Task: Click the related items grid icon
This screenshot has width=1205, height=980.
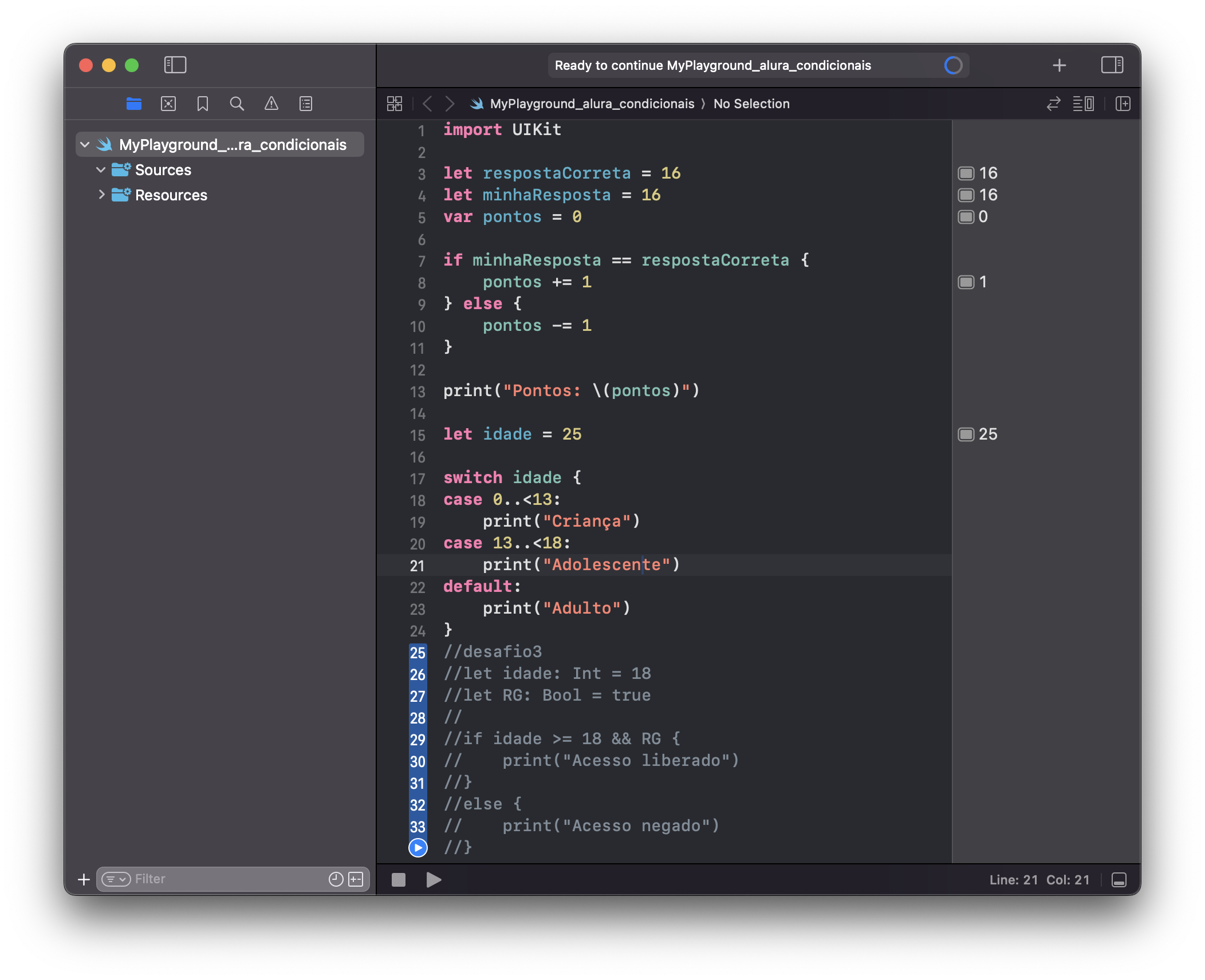Action: pyautogui.click(x=395, y=104)
